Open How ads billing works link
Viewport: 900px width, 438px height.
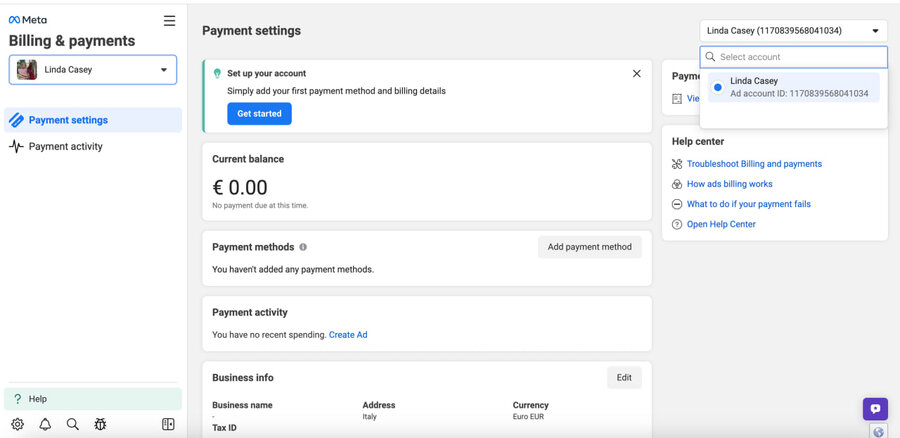[730, 184]
